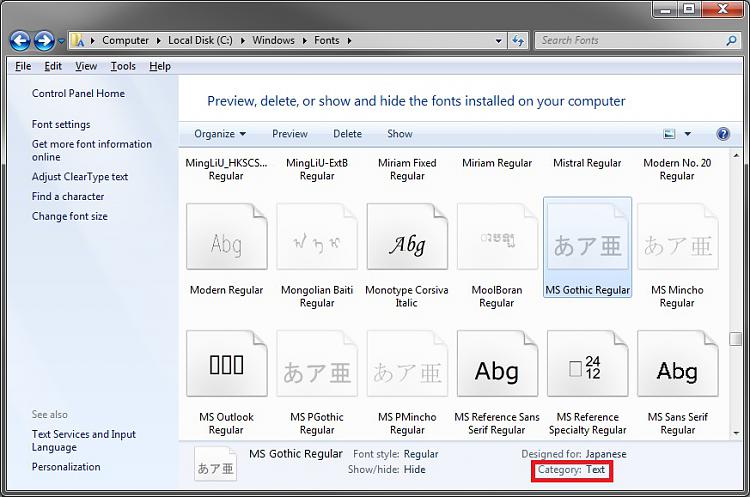
Task: Open the Personalization link
Action: (66, 466)
